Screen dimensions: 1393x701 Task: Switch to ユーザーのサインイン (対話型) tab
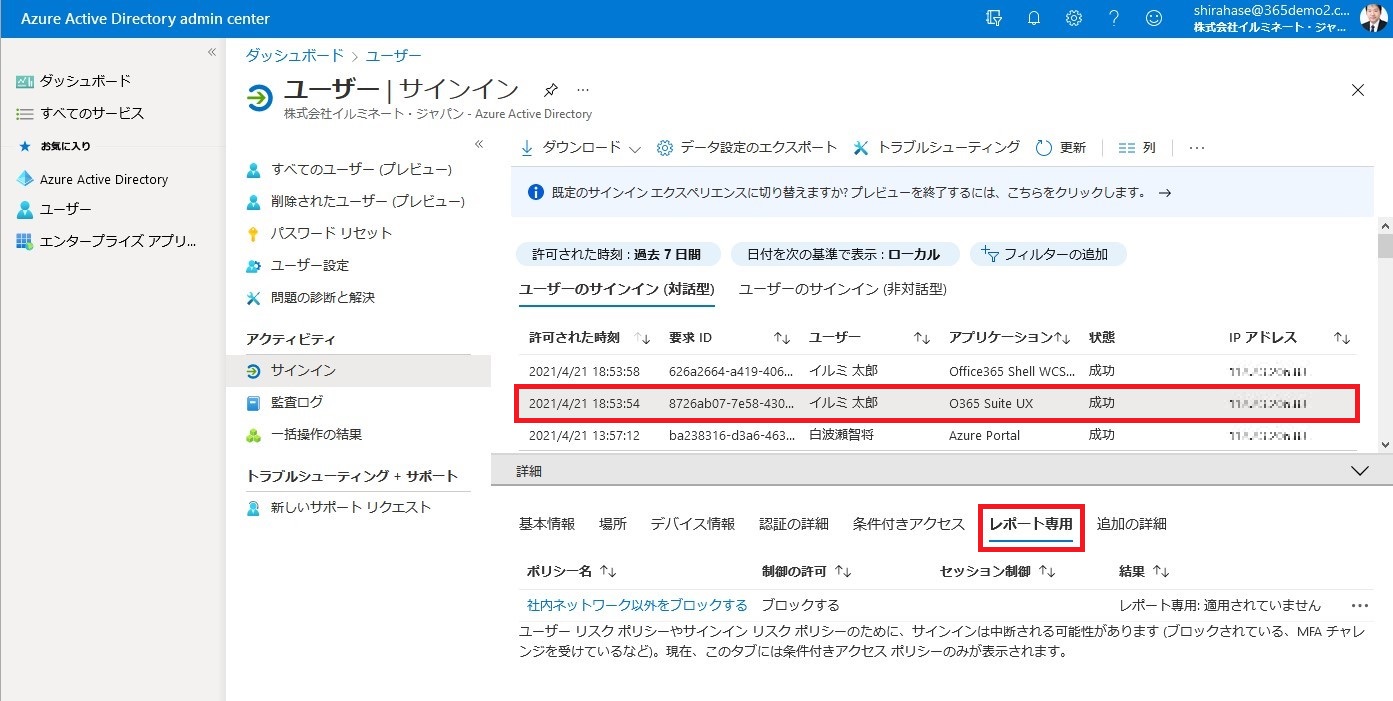click(617, 289)
